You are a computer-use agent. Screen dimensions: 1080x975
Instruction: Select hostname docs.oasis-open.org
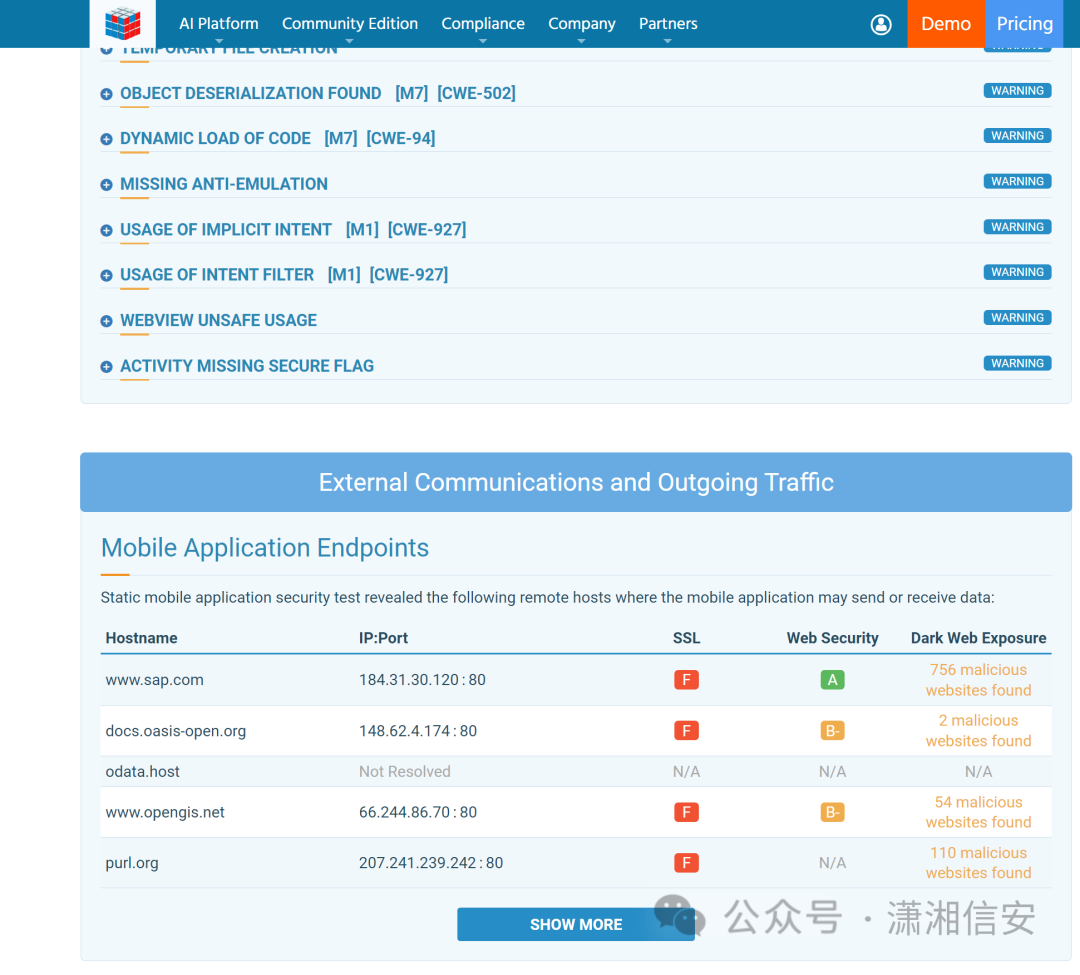point(176,731)
